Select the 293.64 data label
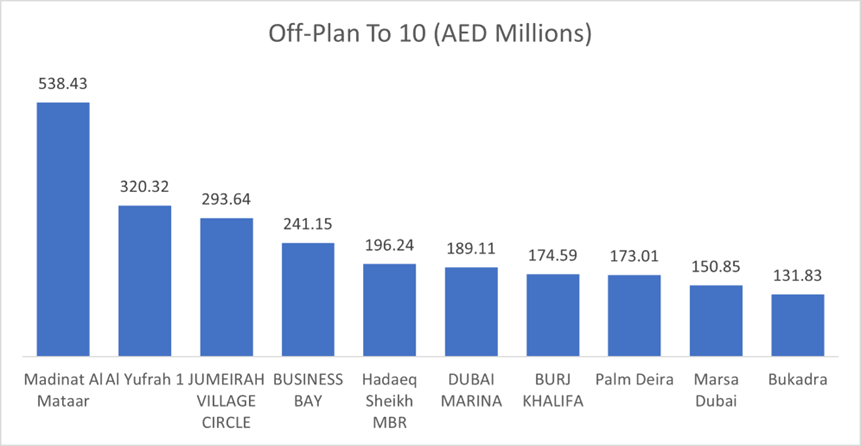 tap(226, 201)
